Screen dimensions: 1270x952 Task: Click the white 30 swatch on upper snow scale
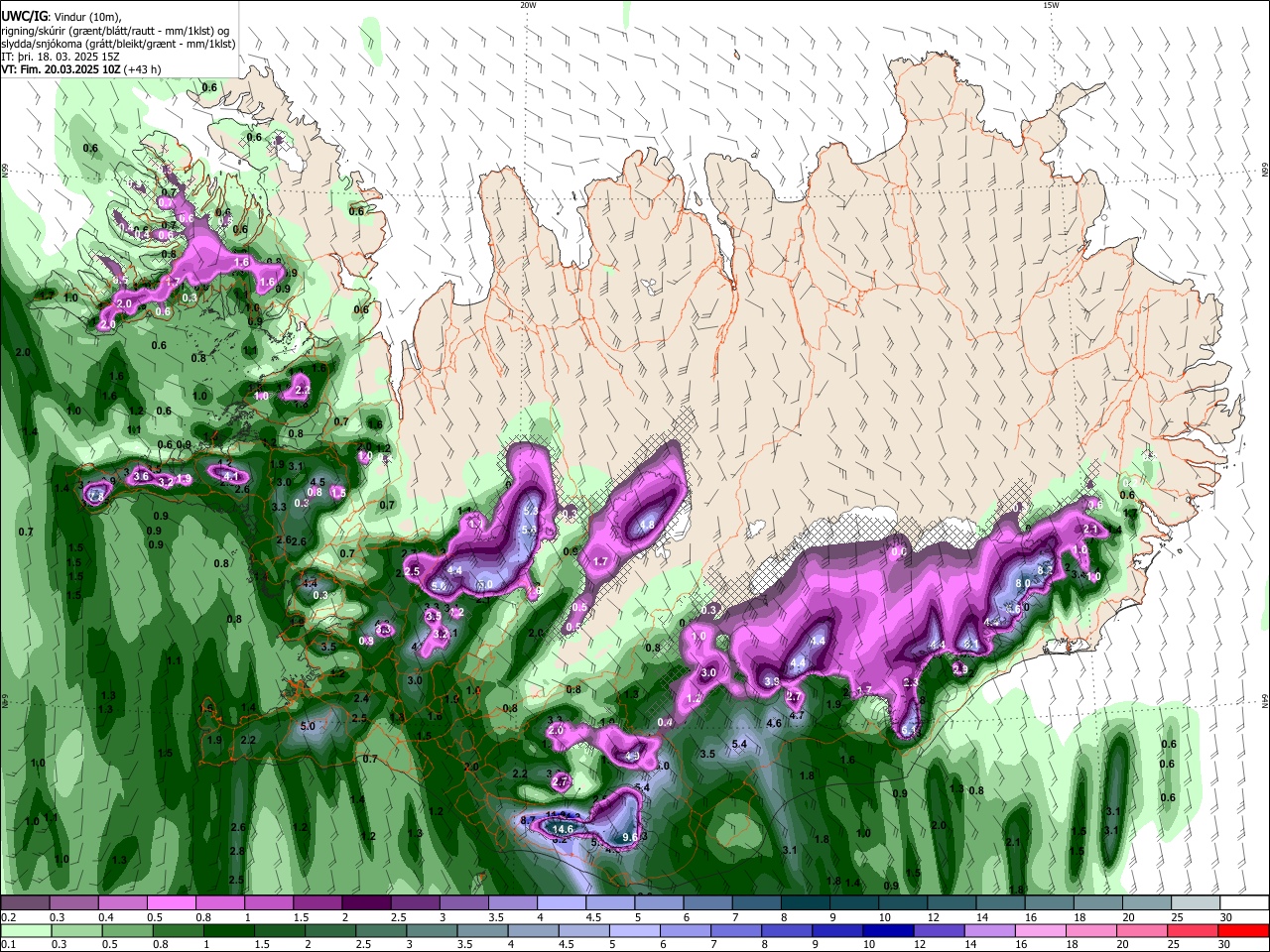point(1243,903)
